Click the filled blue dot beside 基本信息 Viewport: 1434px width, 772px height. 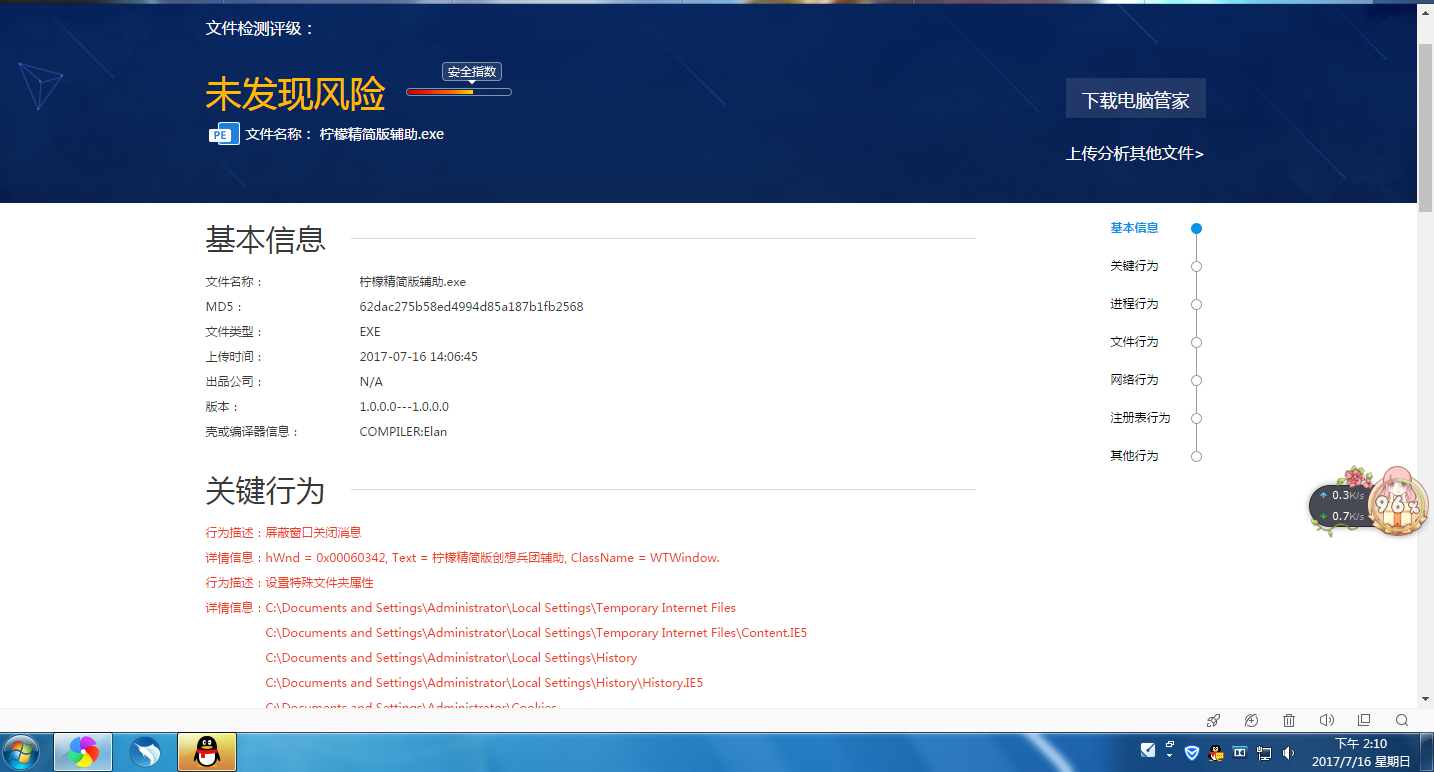[x=1196, y=228]
